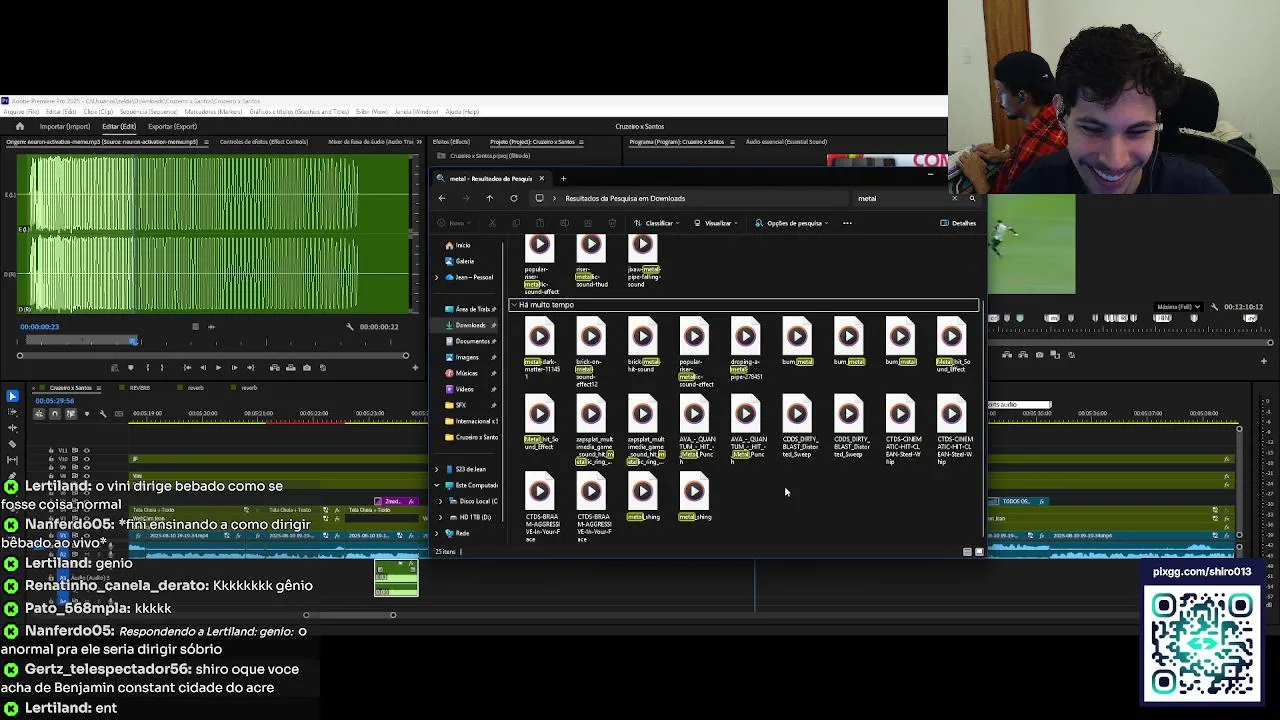1280x720 pixels.
Task: Click the timeline timecode 00:05:29:56
Action: click(x=54, y=401)
